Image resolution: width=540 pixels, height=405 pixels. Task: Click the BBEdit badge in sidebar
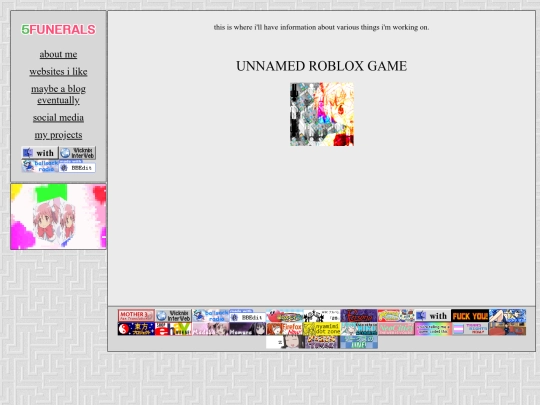(x=77, y=166)
